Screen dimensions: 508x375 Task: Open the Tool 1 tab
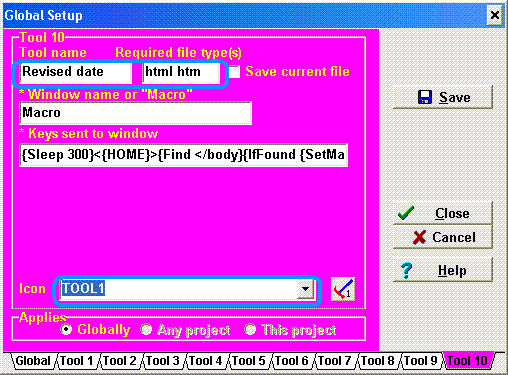coord(77,361)
